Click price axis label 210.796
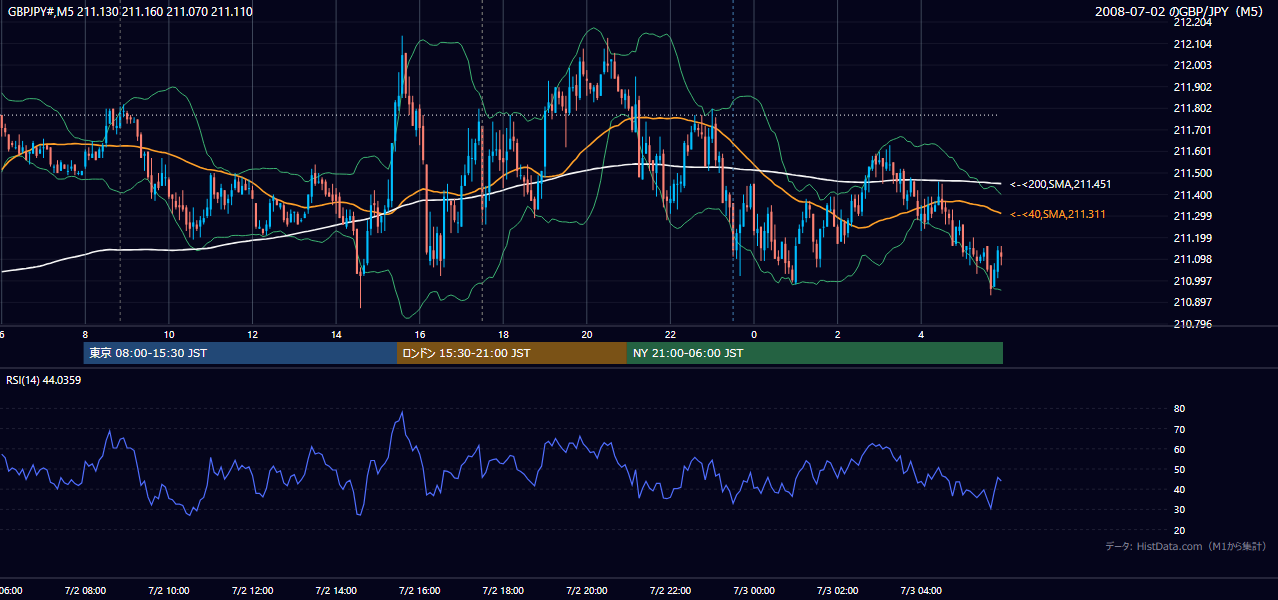This screenshot has width=1278, height=600. click(1192, 324)
